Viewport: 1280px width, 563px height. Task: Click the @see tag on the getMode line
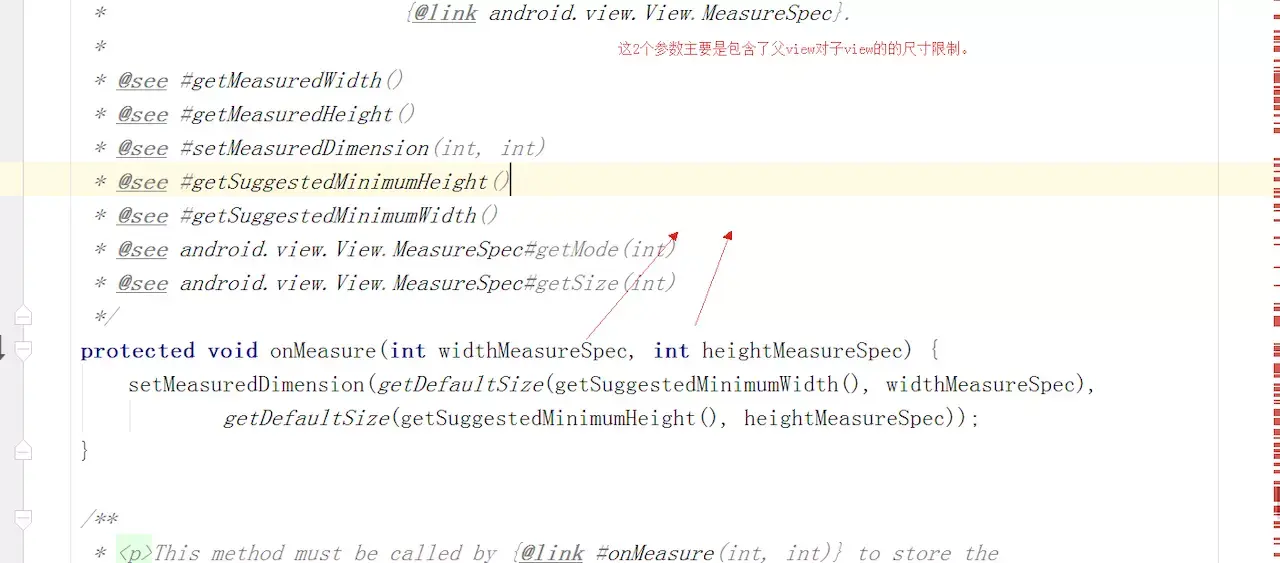(142, 250)
